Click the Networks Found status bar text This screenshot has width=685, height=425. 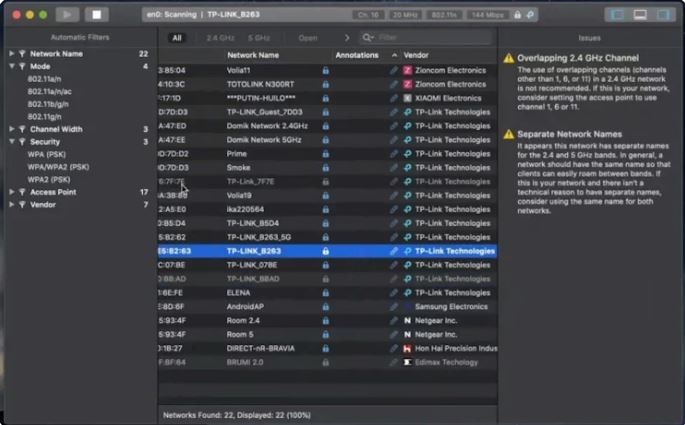click(236, 415)
